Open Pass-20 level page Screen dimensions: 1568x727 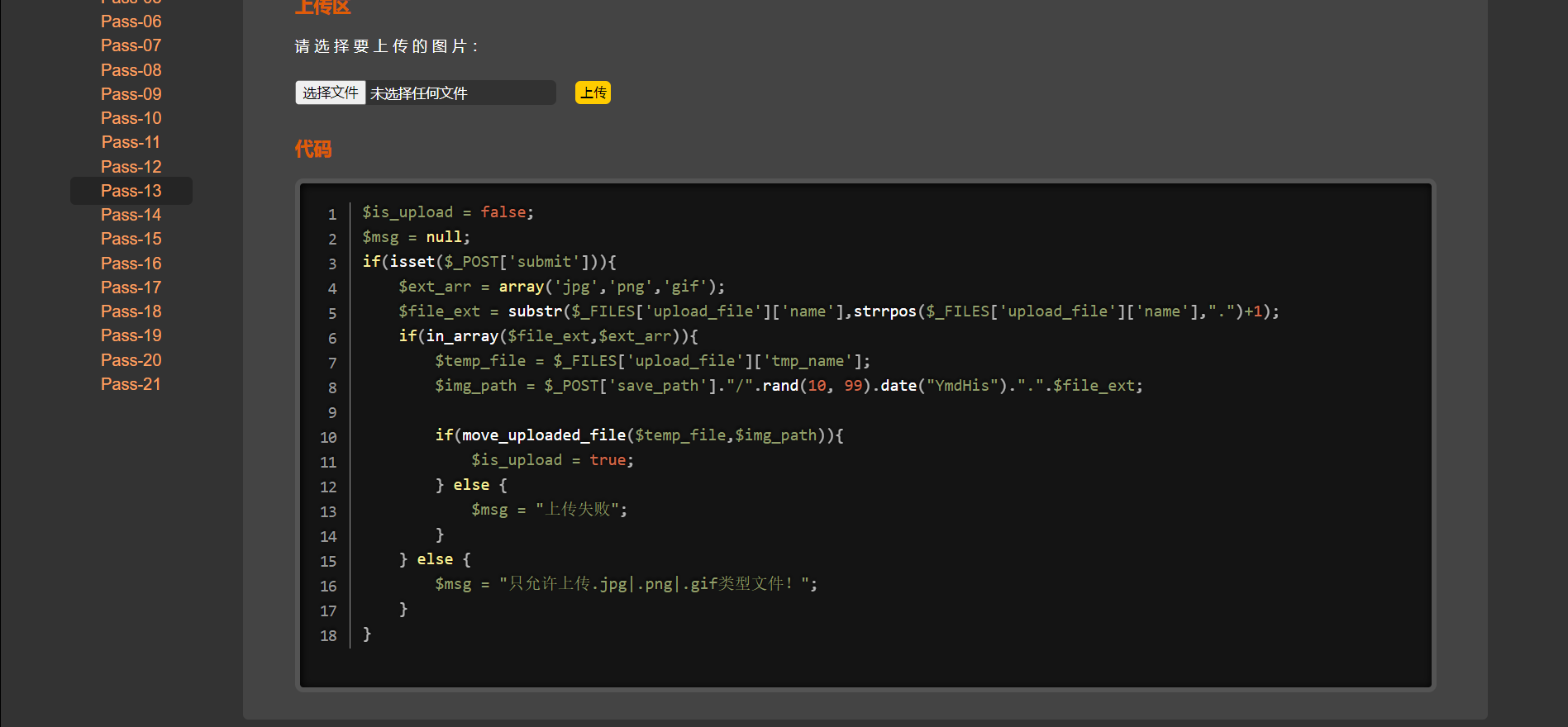pos(131,360)
